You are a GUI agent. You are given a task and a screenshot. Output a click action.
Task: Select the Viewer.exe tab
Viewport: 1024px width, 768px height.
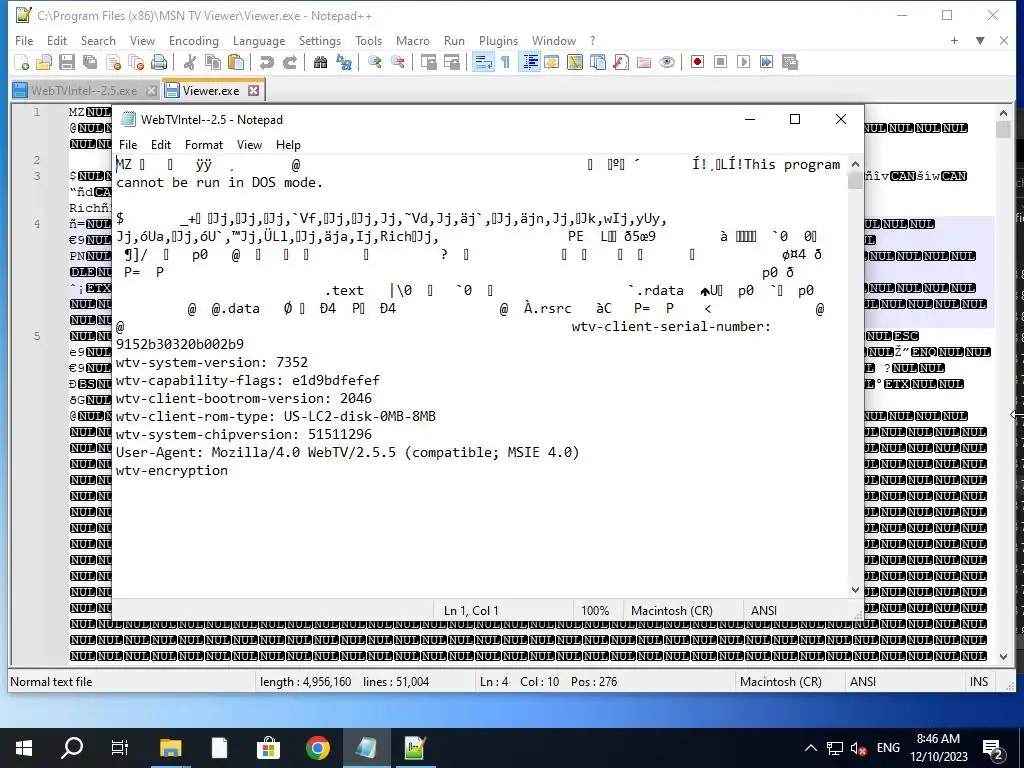[210, 91]
